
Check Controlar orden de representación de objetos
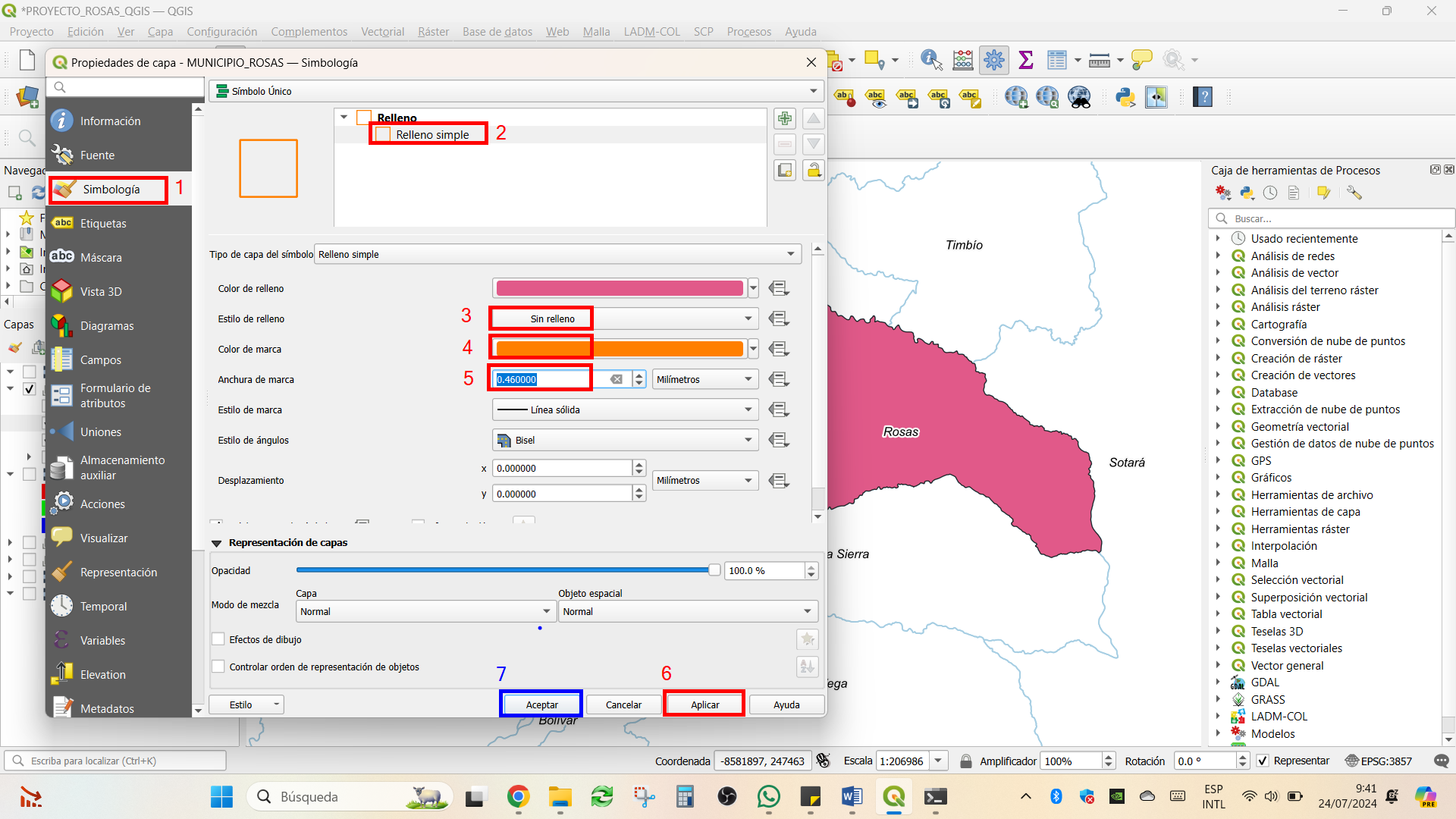218,667
